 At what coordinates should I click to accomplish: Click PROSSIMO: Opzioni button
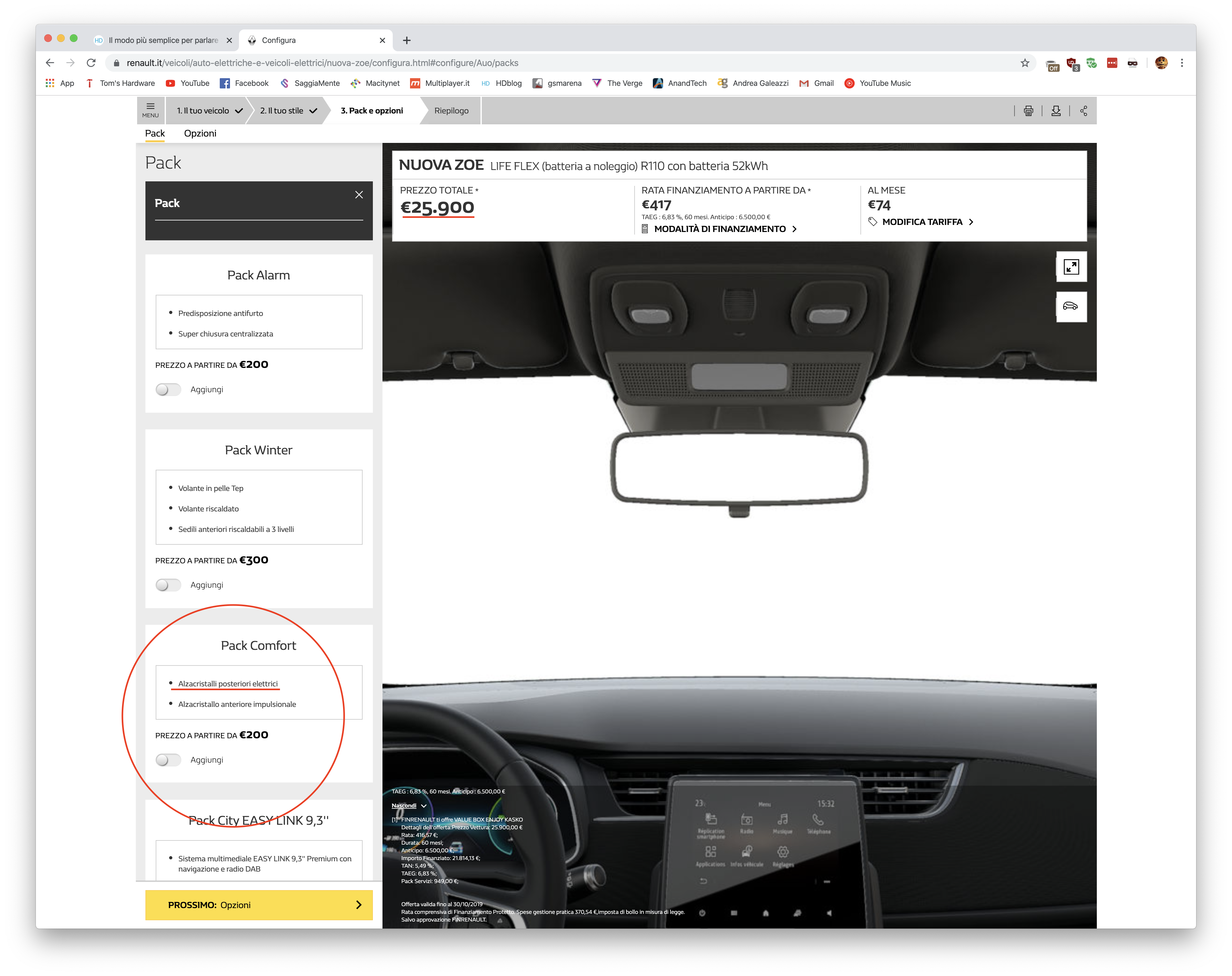(259, 905)
